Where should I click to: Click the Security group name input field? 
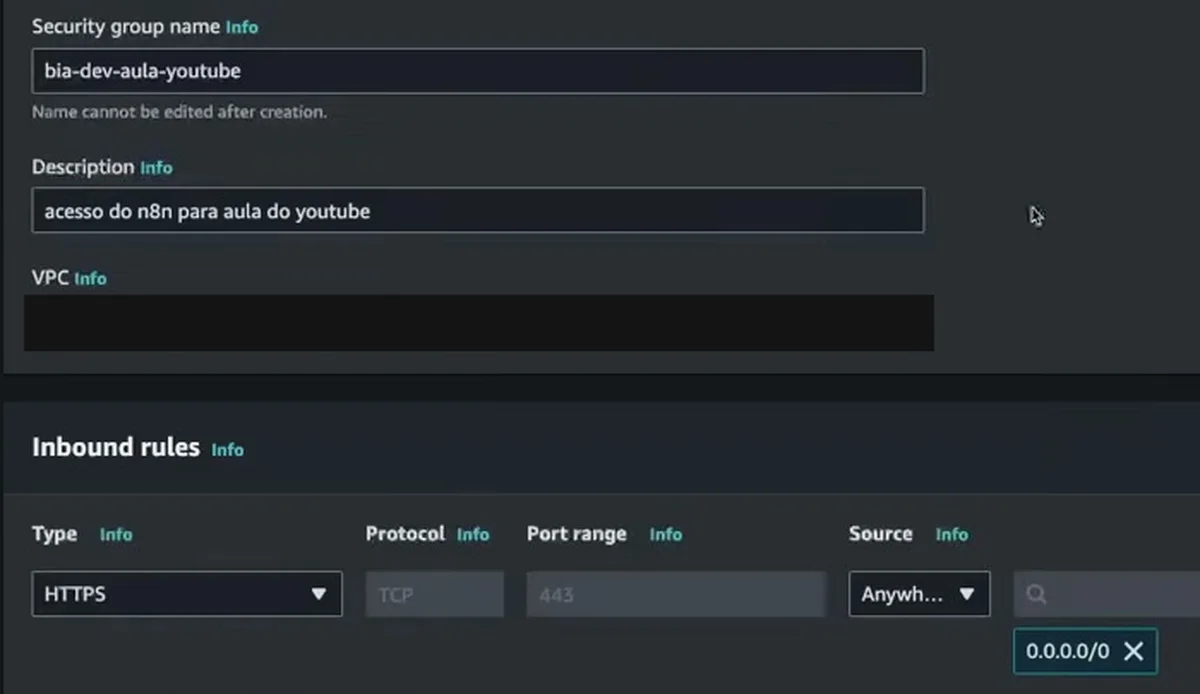pos(478,72)
